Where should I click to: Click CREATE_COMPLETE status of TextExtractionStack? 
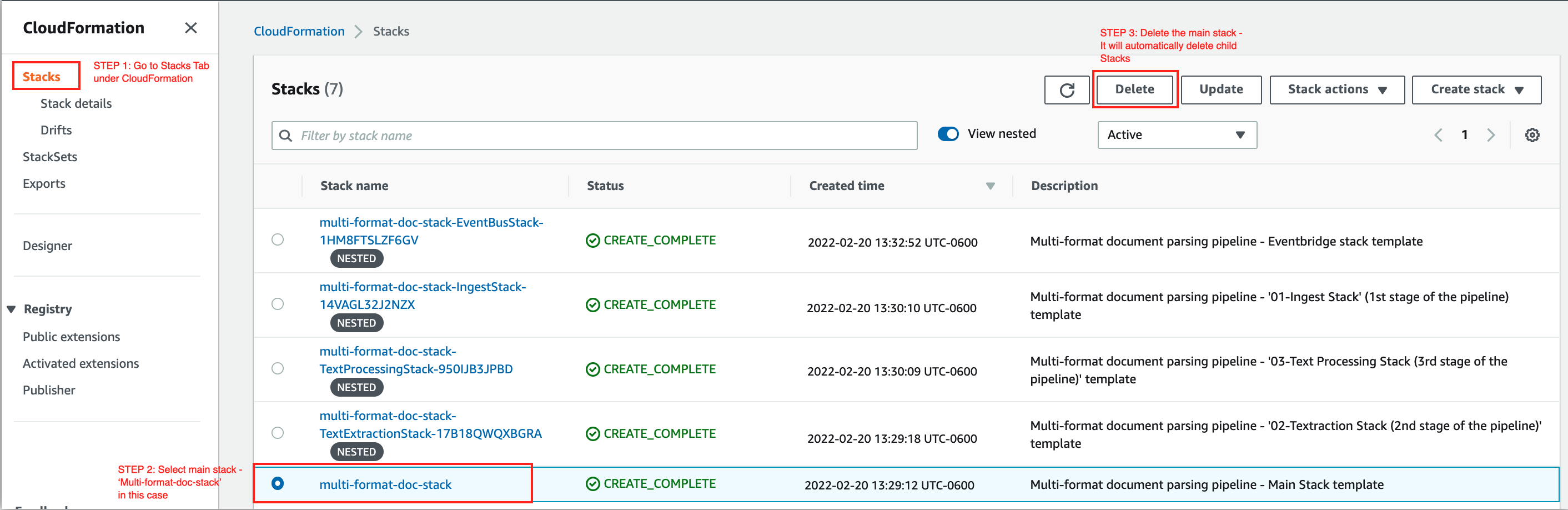click(x=651, y=434)
